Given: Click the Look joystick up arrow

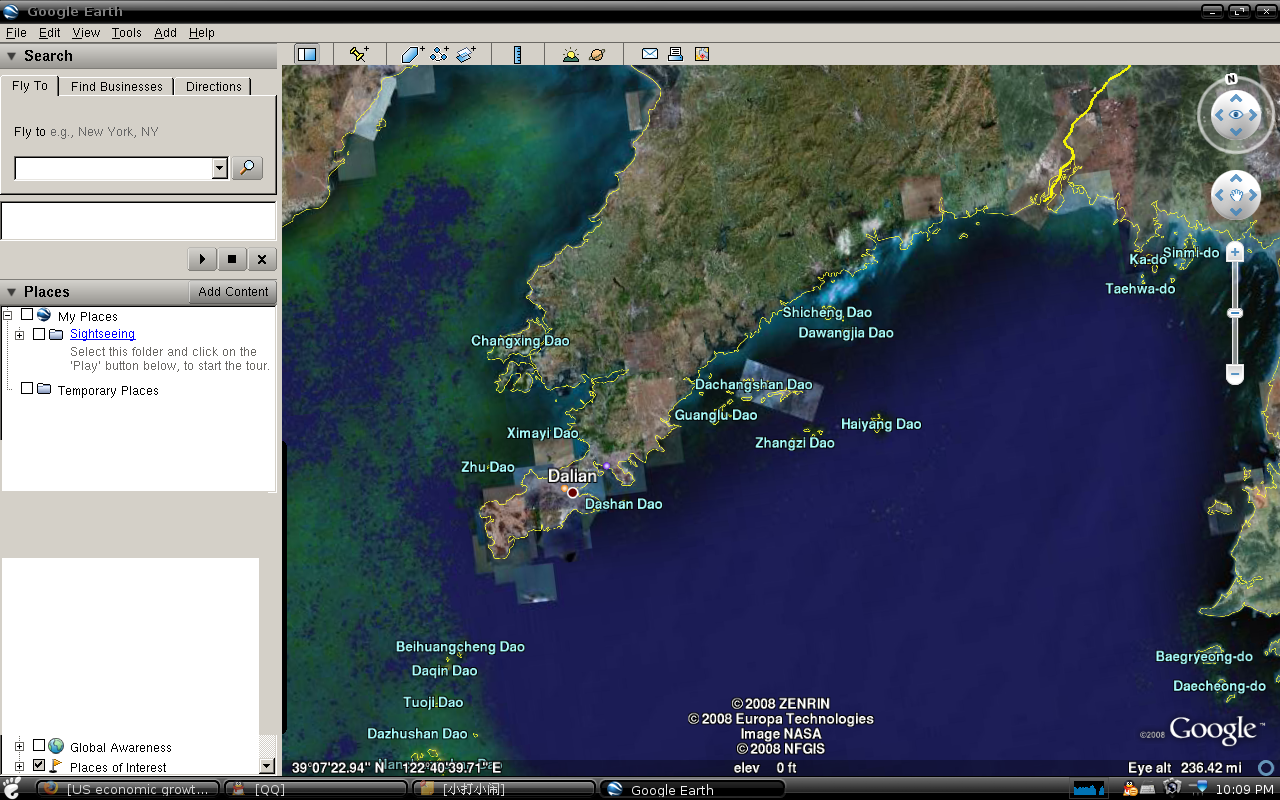Looking at the screenshot, I should pos(1236,98).
